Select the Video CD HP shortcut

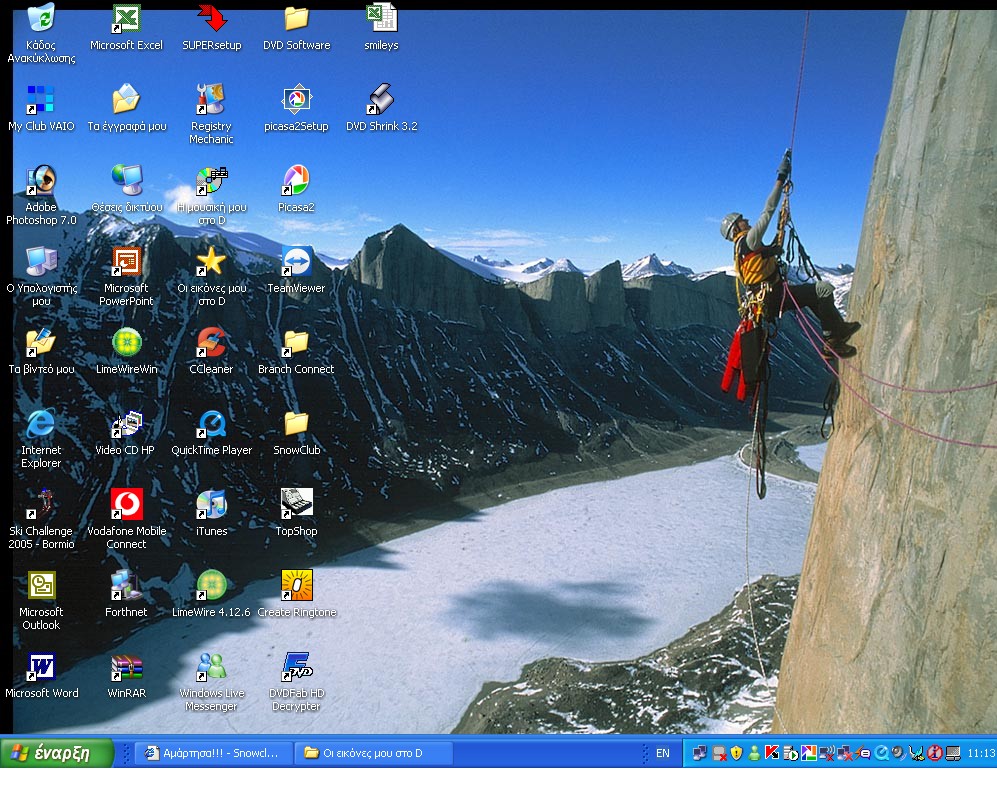point(127,423)
